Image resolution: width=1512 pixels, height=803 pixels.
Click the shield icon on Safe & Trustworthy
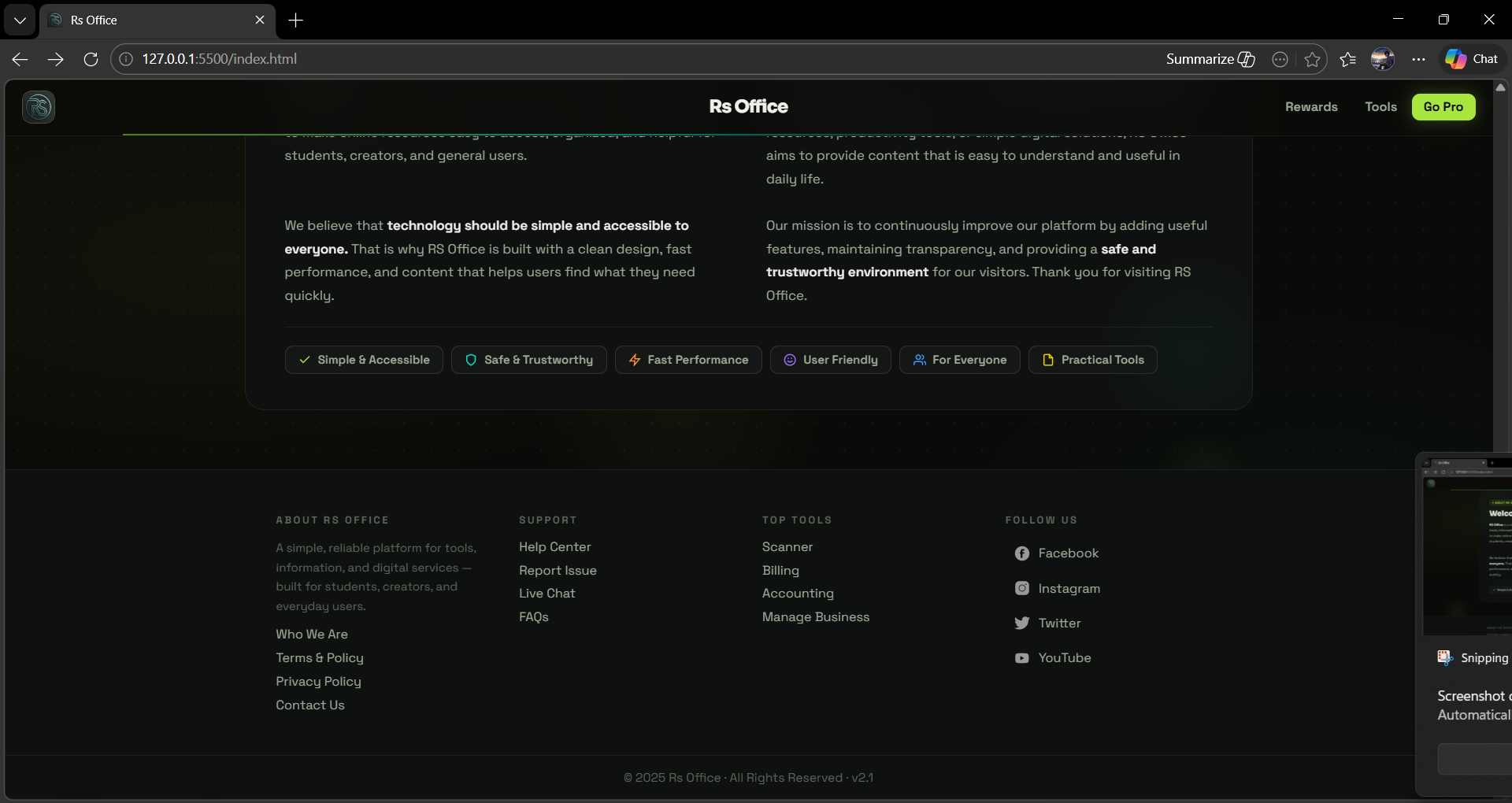471,360
